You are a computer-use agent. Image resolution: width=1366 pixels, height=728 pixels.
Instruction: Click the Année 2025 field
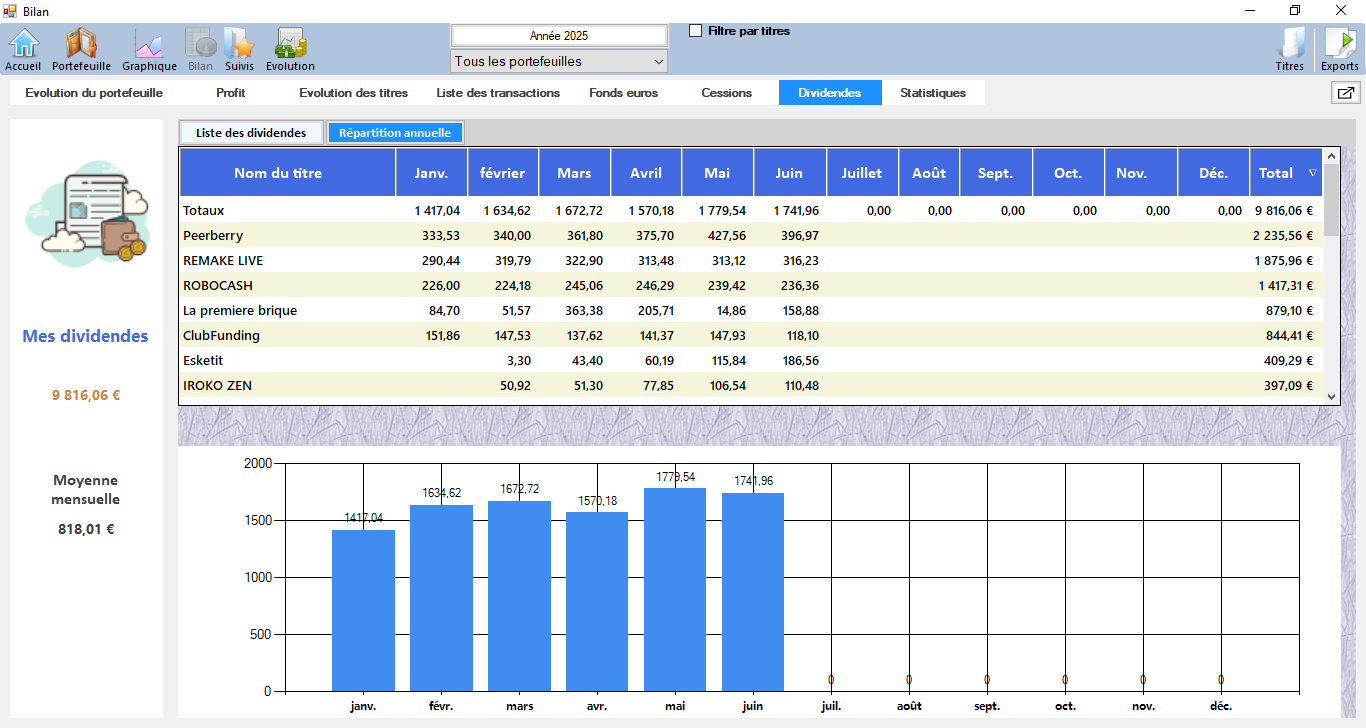[559, 36]
